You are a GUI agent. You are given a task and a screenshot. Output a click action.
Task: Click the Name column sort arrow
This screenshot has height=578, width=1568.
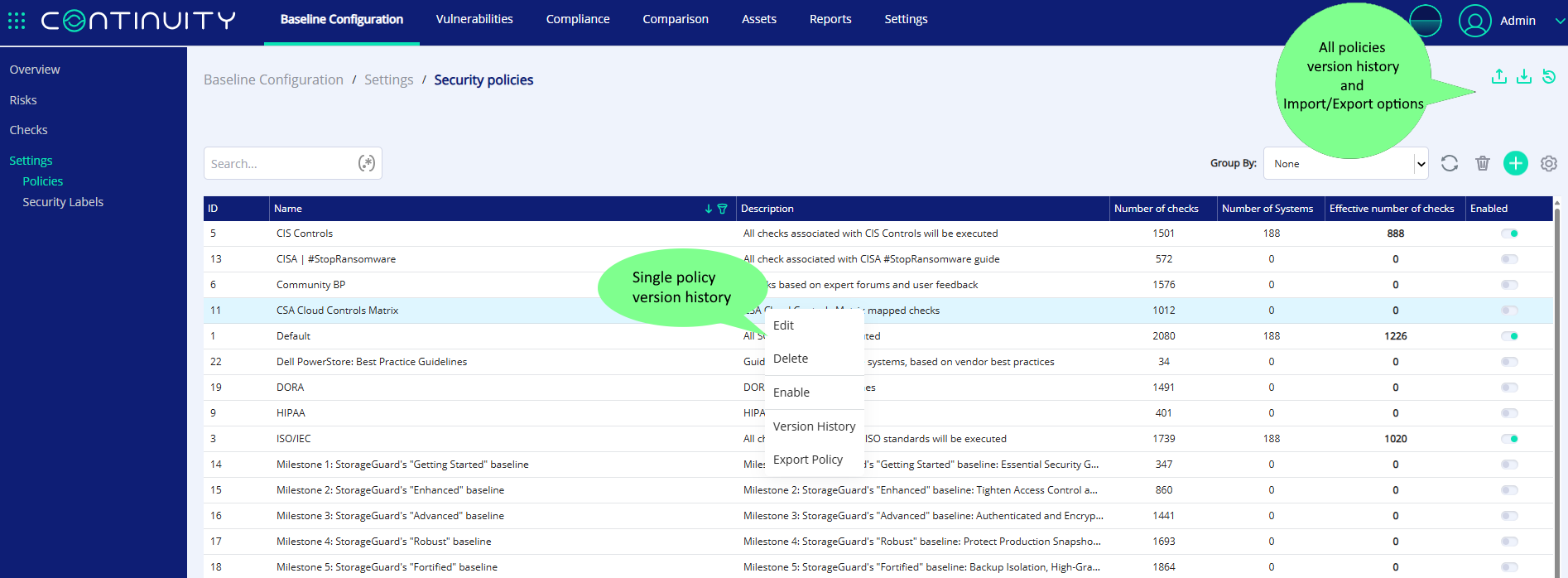coord(709,209)
